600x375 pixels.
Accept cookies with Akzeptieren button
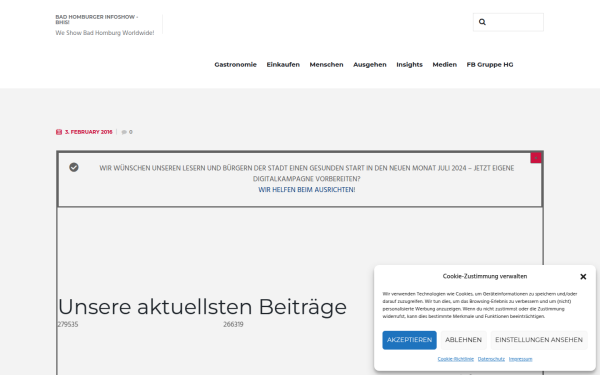409,340
